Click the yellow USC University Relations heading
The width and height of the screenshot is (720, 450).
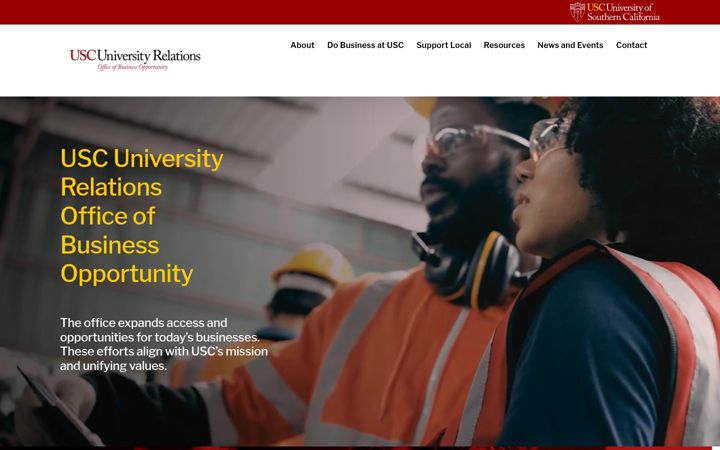pos(142,216)
